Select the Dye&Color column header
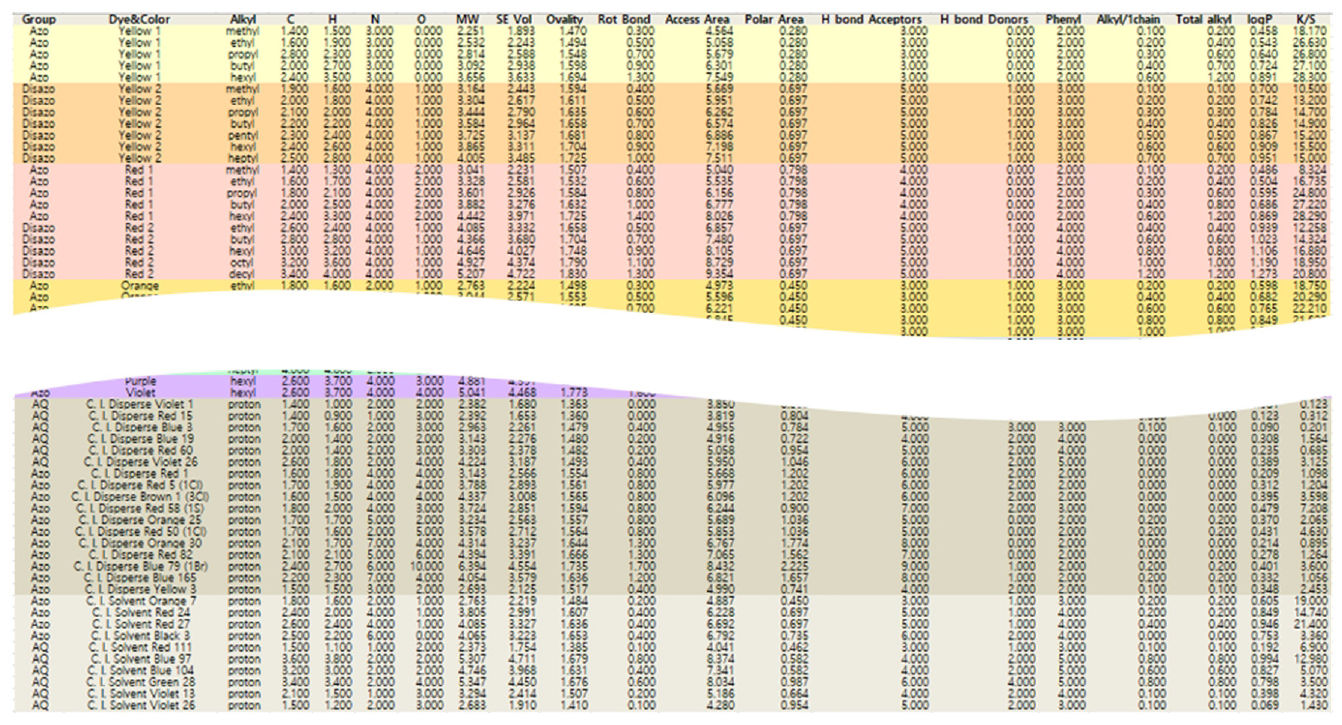The height and width of the screenshot is (725, 1342). pyautogui.click(x=139, y=19)
